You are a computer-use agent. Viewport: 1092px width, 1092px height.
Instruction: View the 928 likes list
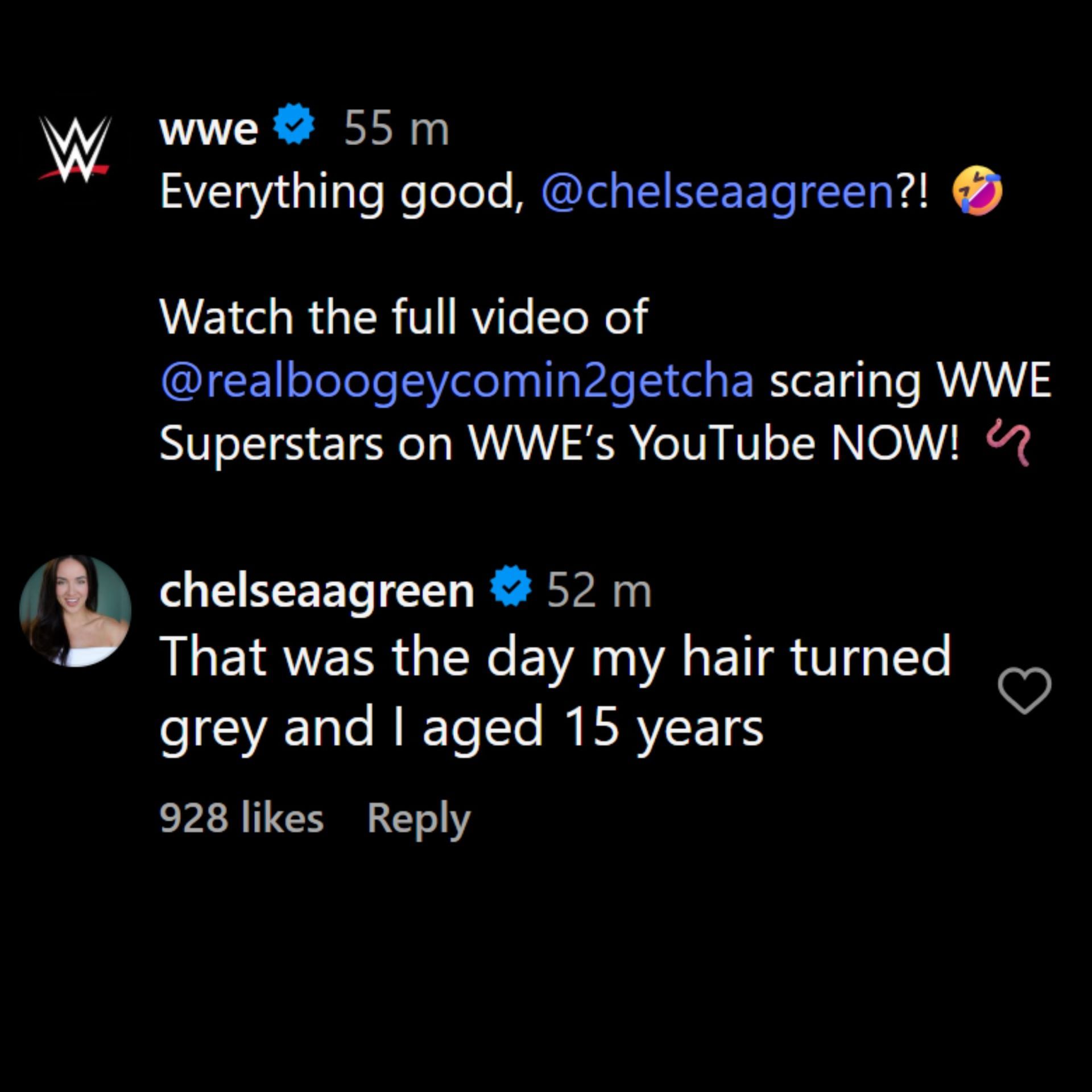pos(241,818)
